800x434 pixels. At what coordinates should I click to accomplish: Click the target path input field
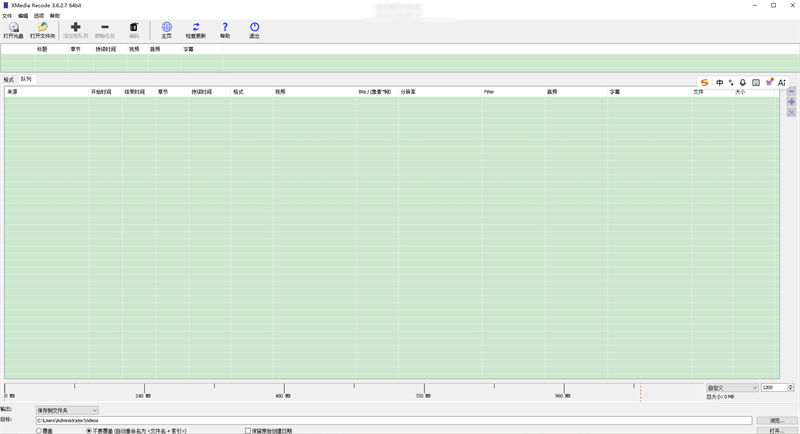[x=390, y=420]
